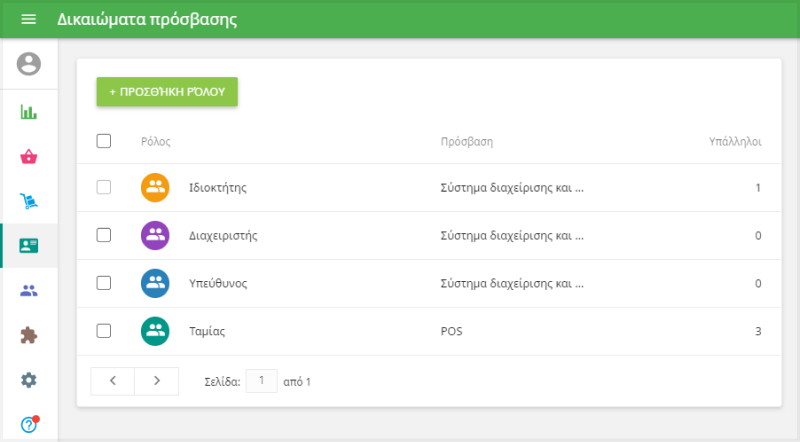The height and width of the screenshot is (442, 800).
Task: Select the Ταμίας role checkbox
Action: tap(104, 331)
